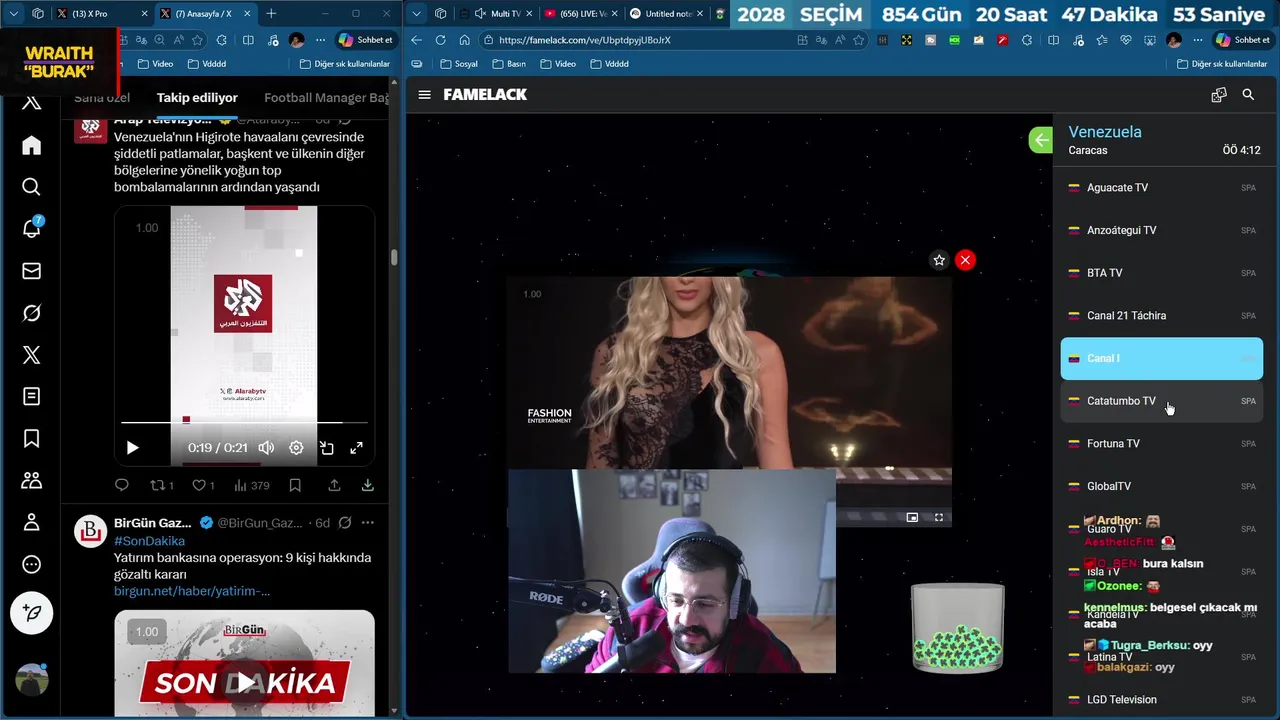This screenshot has width=1280, height=720.
Task: Share the Venezuela airport tweet
Action: coord(335,485)
